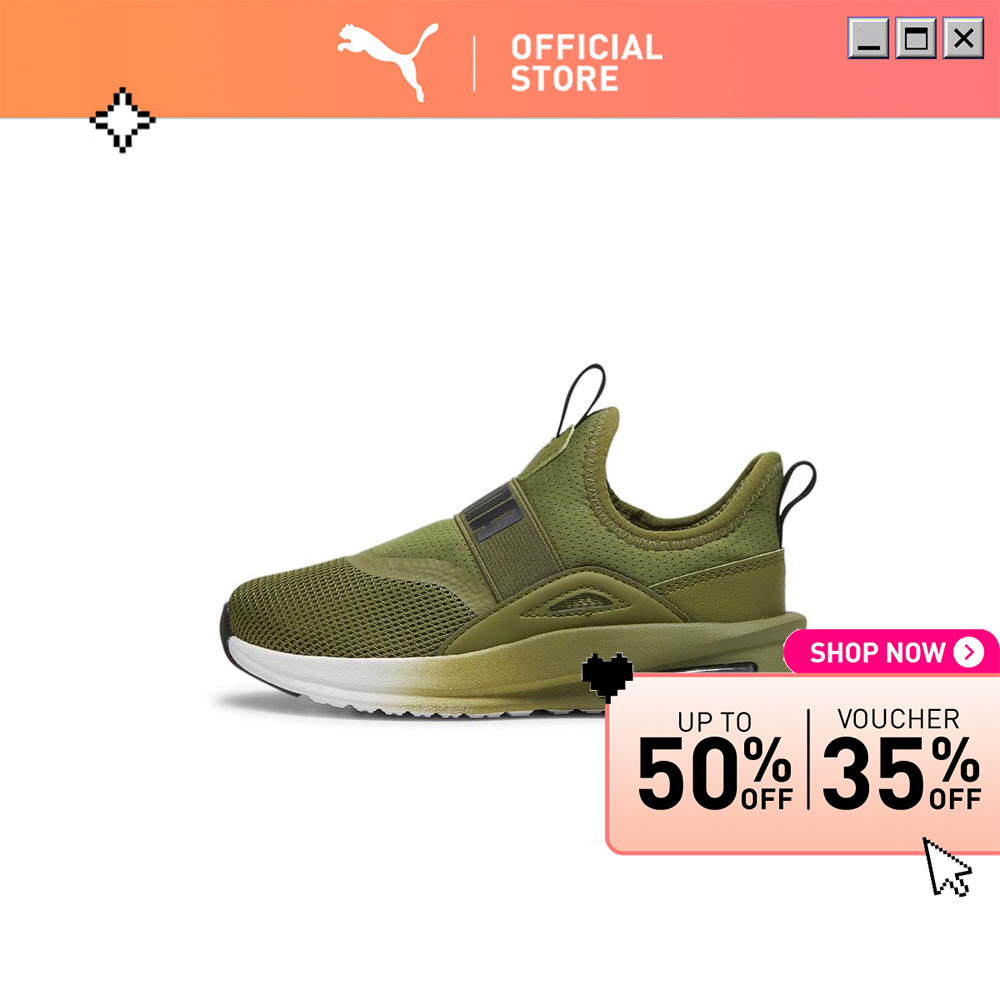
Task: Click the black heel pull loop on shoe
Action: 798,493
